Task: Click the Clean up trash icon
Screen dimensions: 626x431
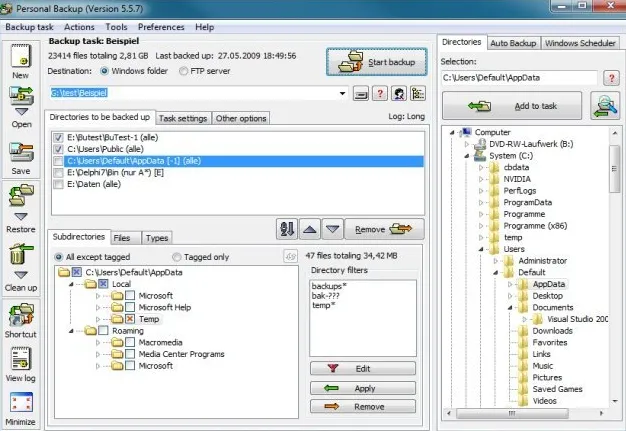Action: (x=21, y=254)
